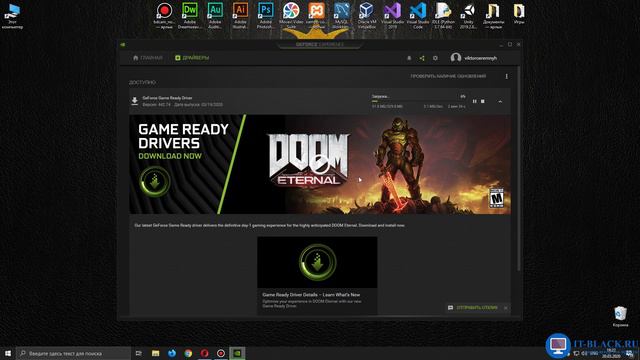Open Adobe Audition desktop shortcut

tap(215, 16)
